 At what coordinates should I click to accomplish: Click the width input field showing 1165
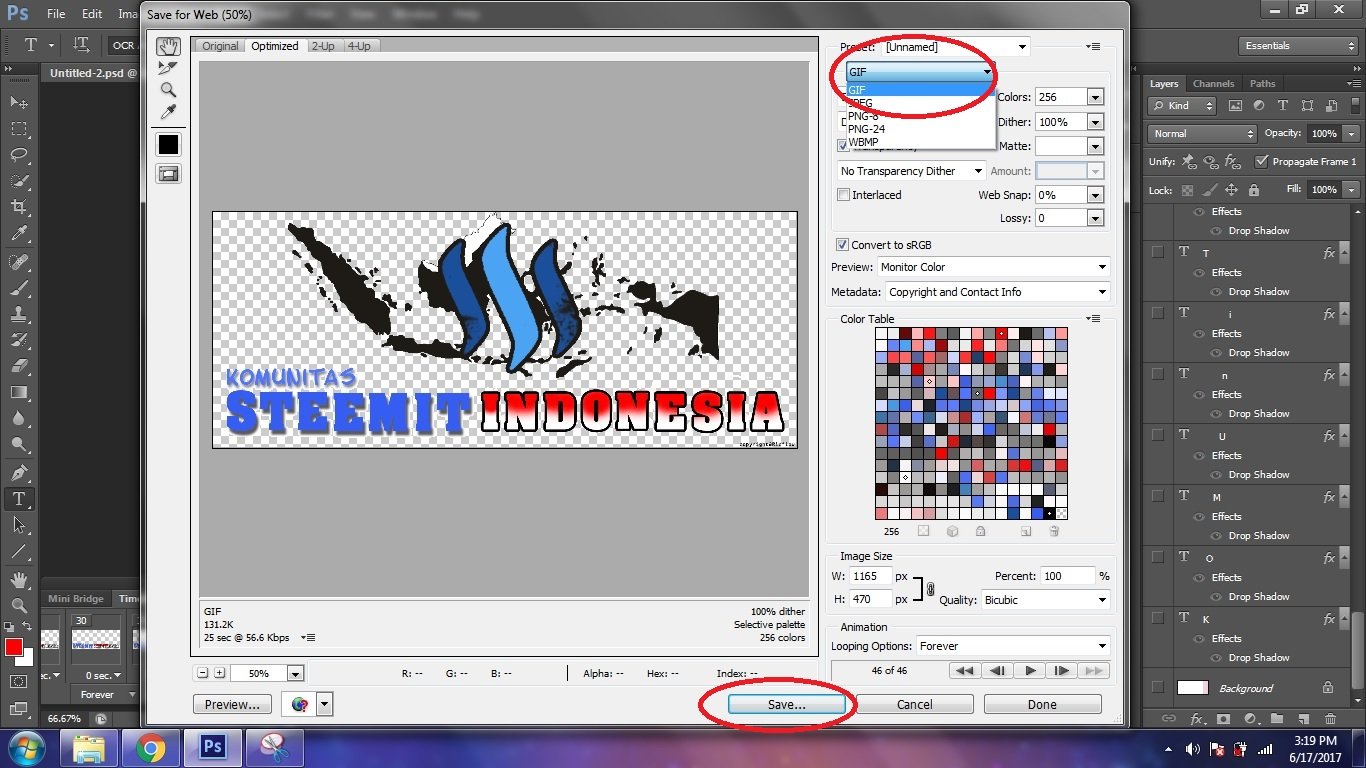[869, 576]
